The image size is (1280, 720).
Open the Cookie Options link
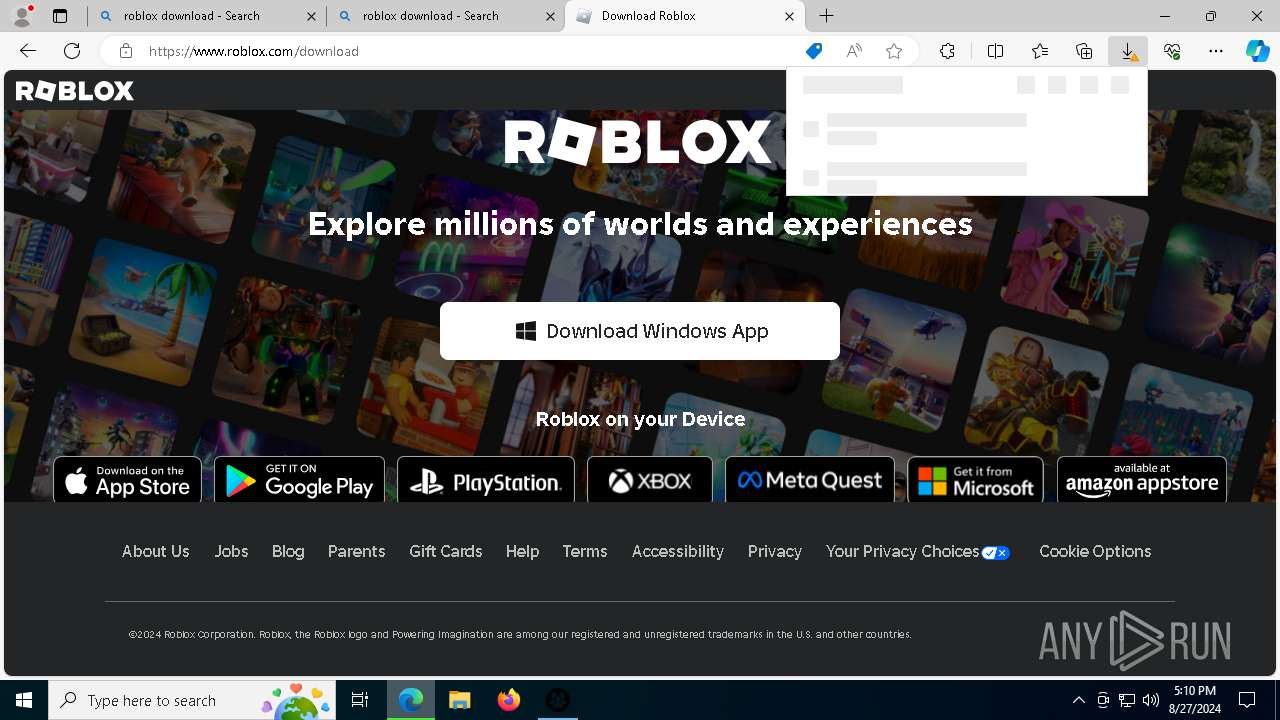click(1095, 552)
